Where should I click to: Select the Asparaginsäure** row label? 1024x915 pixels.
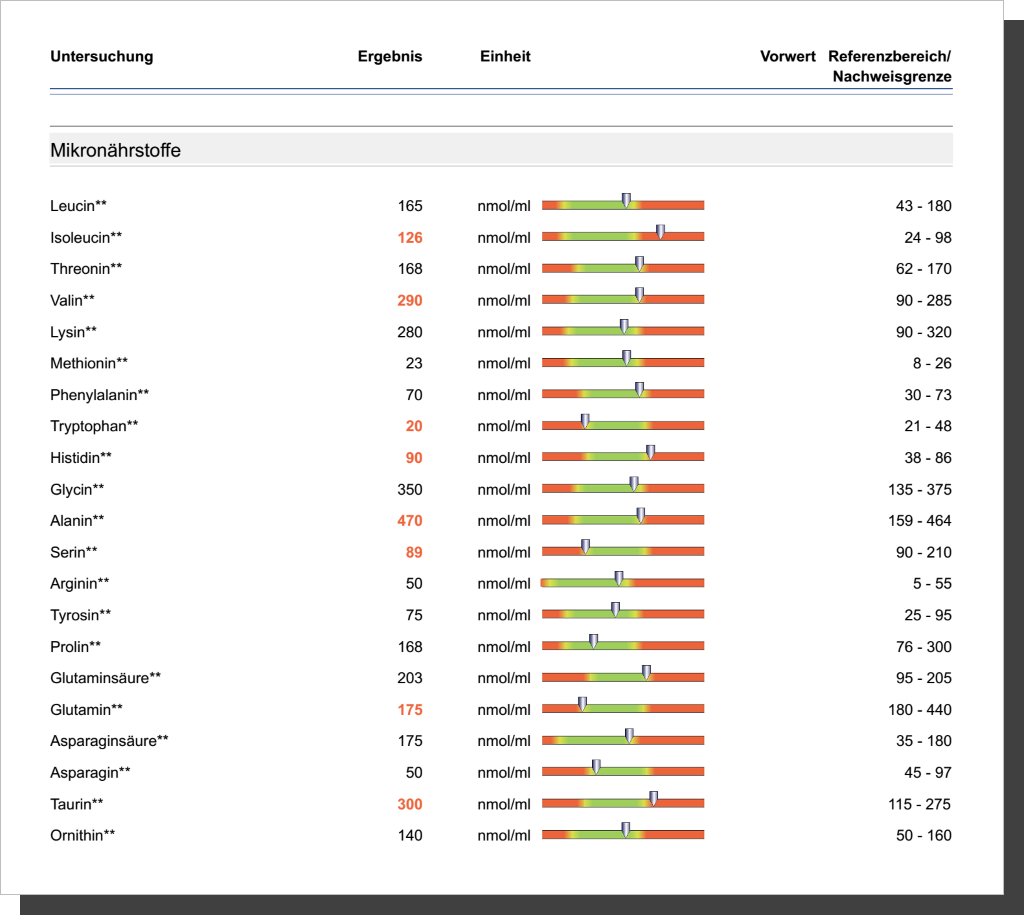[x=109, y=741]
